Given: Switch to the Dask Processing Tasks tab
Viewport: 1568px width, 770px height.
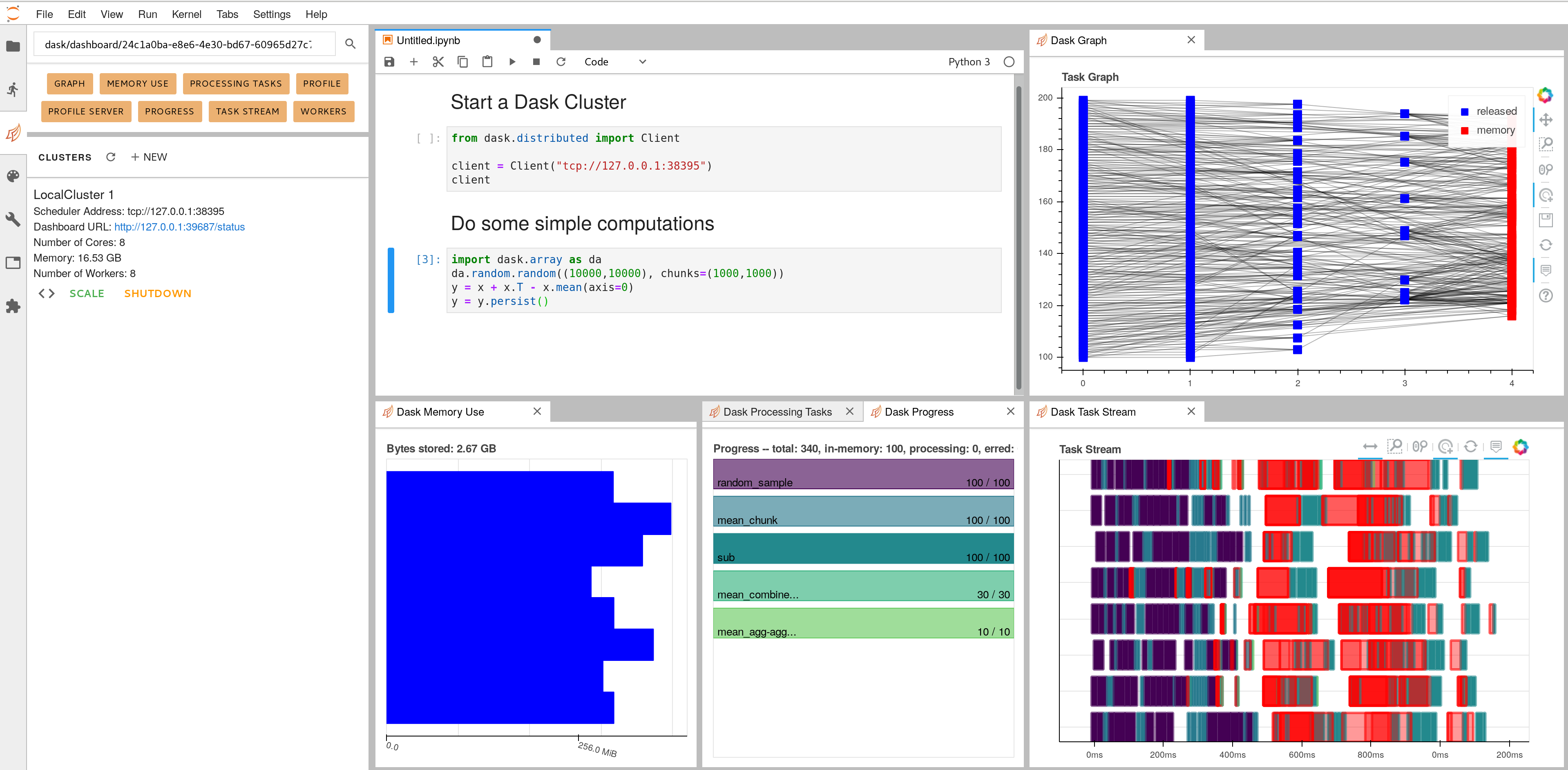Looking at the screenshot, I should coord(777,412).
